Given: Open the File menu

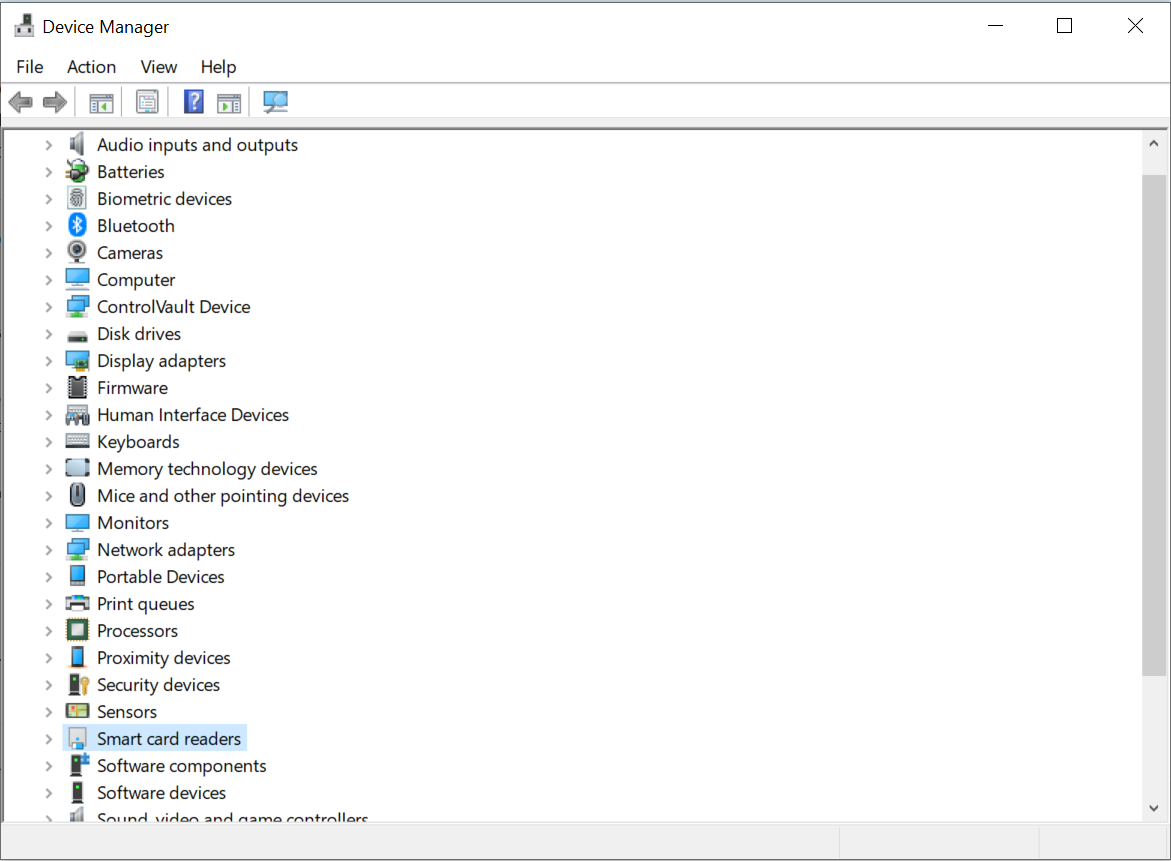Looking at the screenshot, I should (30, 66).
